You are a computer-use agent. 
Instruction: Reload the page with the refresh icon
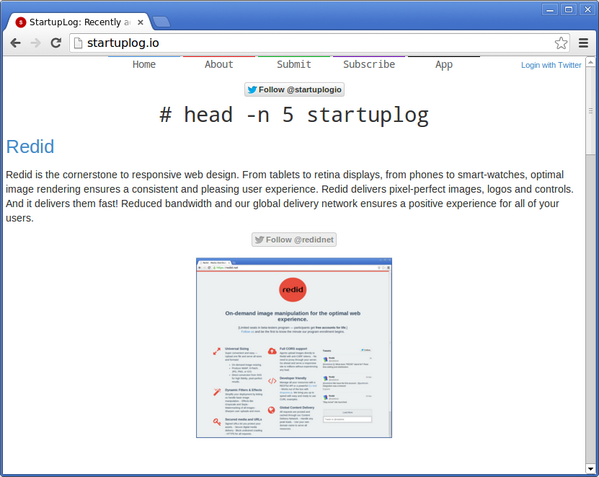56,43
